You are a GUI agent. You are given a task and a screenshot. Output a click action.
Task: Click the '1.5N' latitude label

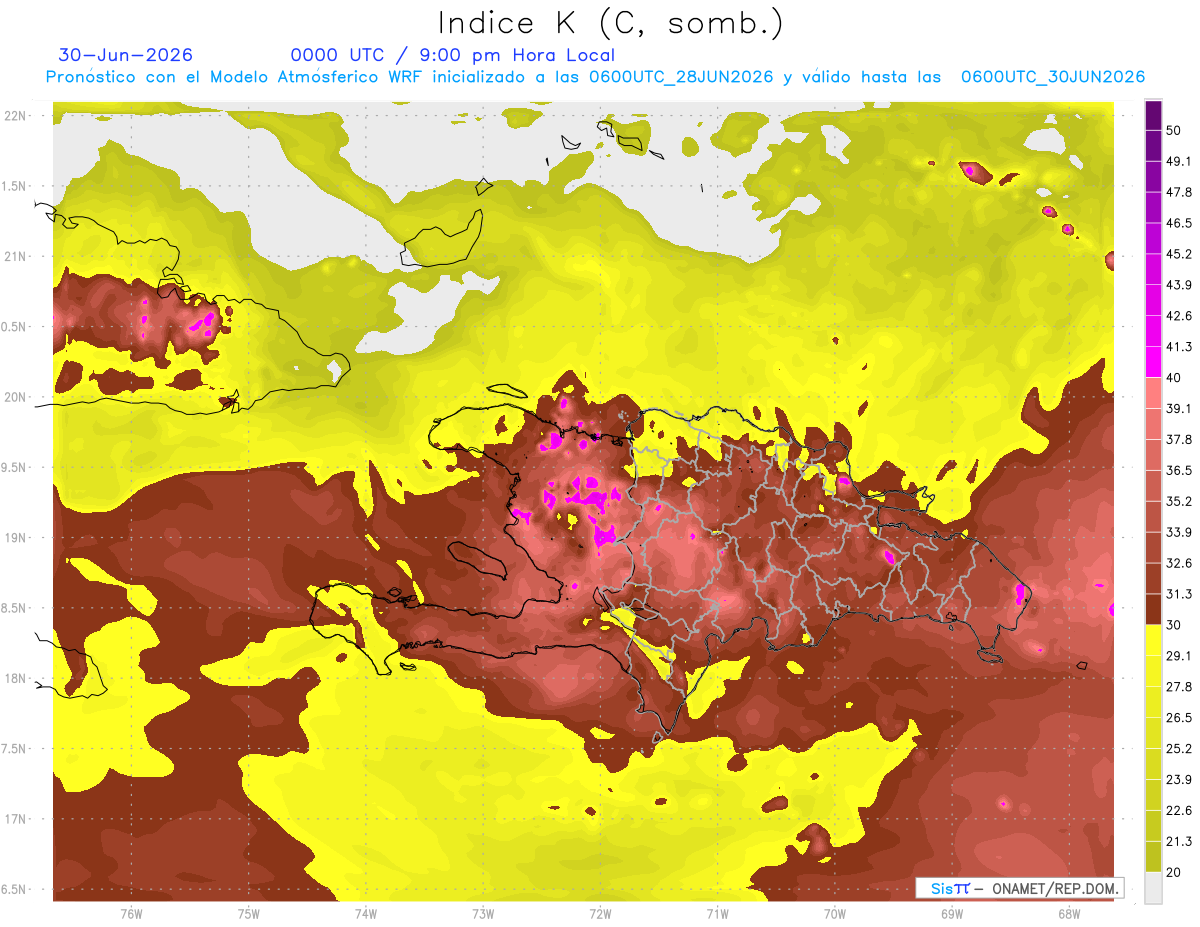(x=14, y=186)
